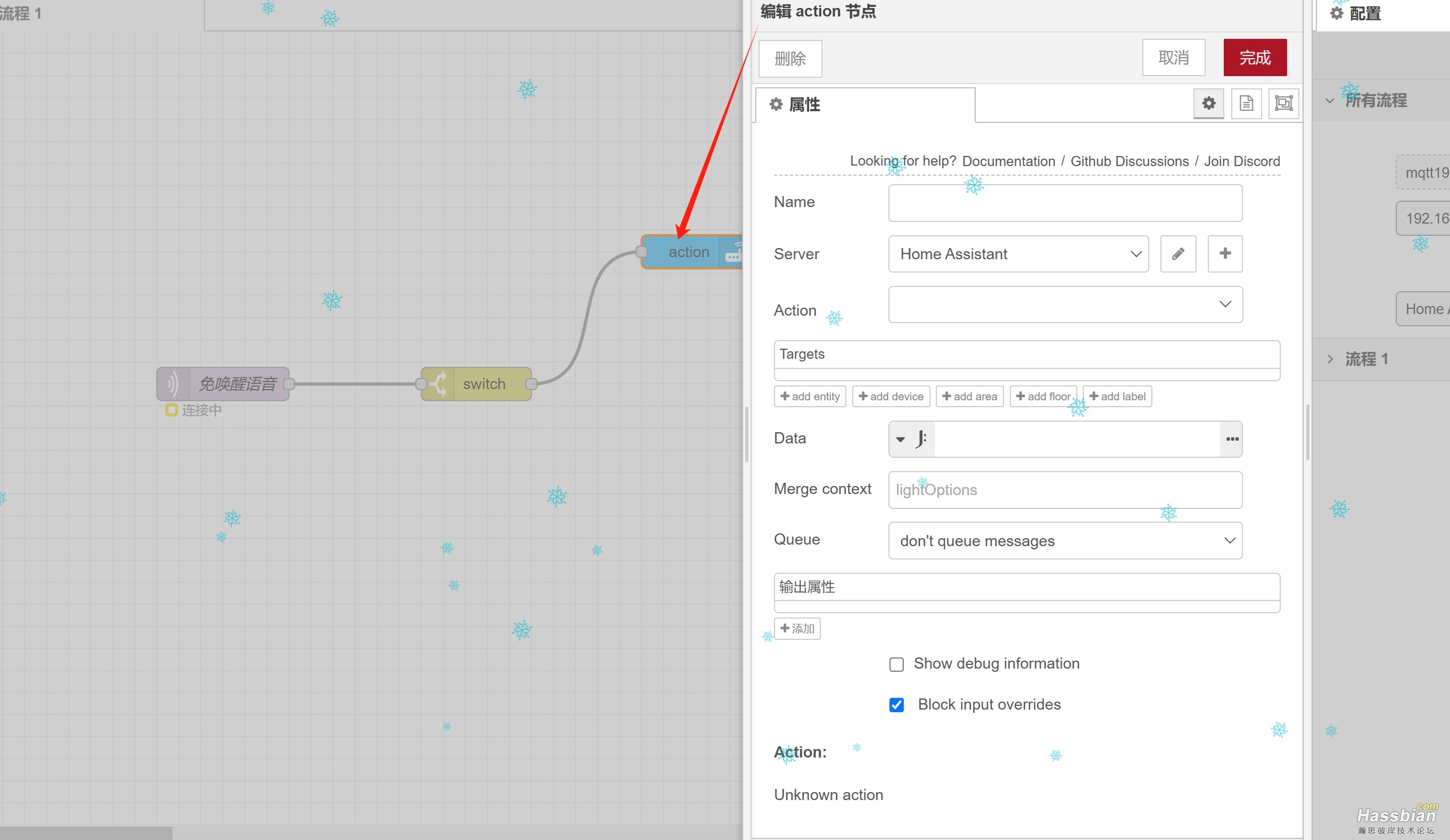Enable Show debug information checkbox
The width and height of the screenshot is (1450, 840).
[896, 664]
